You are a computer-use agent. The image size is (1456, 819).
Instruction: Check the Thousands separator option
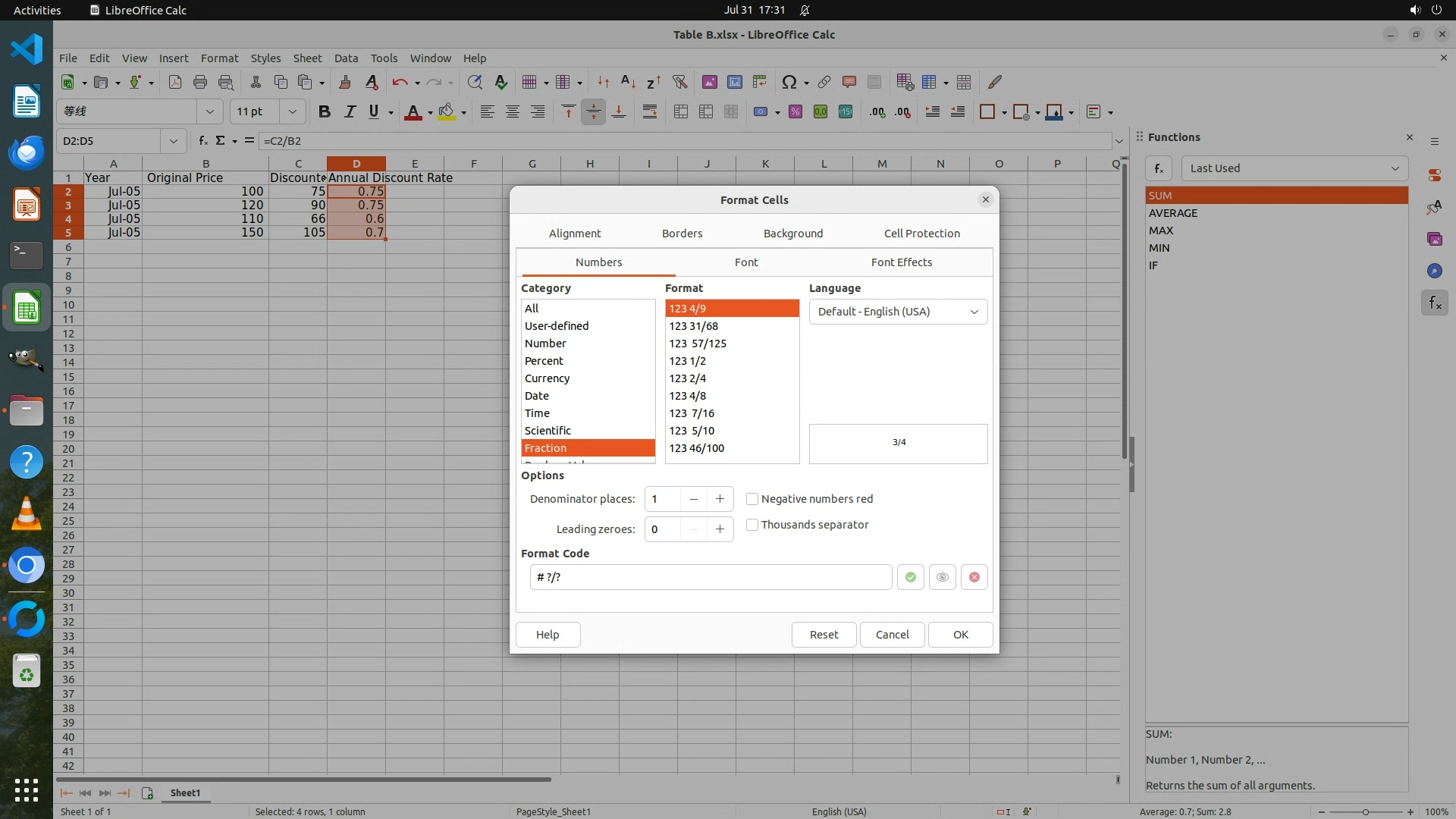click(x=752, y=525)
